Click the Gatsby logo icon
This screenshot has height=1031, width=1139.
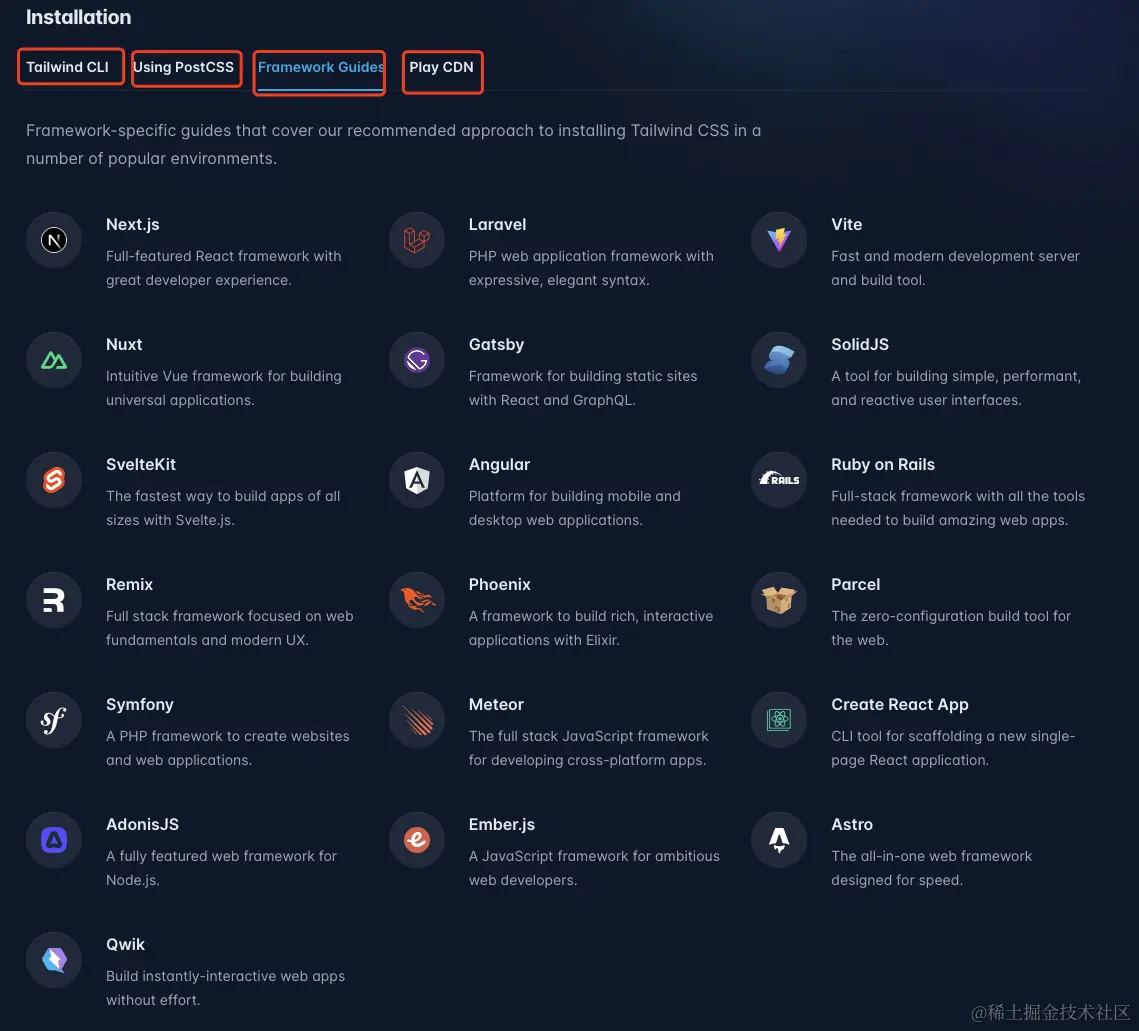point(417,360)
